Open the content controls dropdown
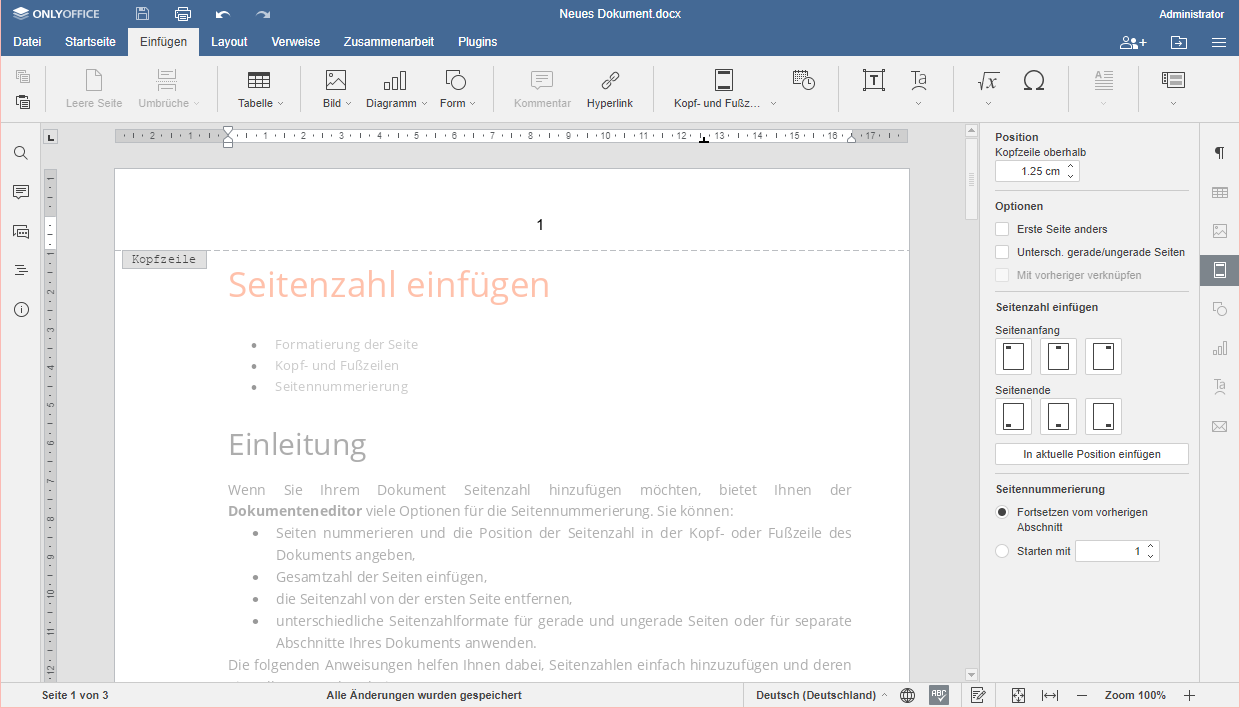The width and height of the screenshot is (1240, 708). pyautogui.click(x=1173, y=103)
